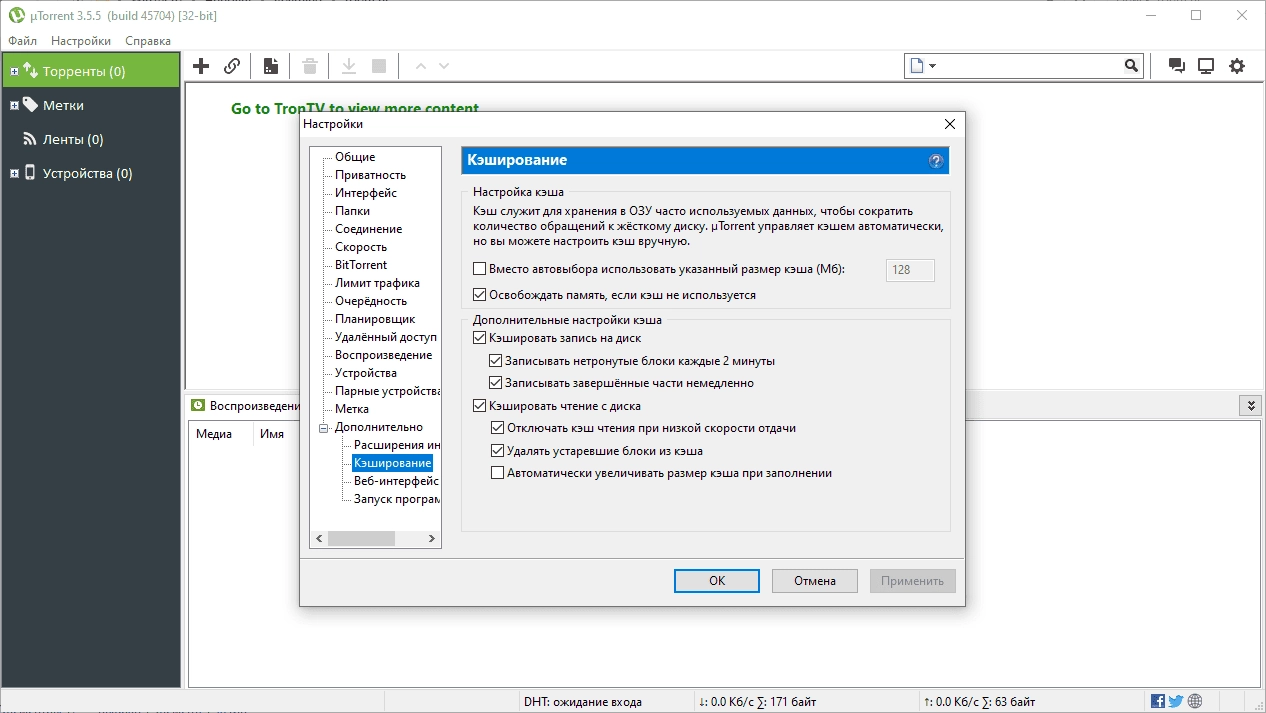Close the Настройки dialog
The image size is (1266, 713).
950,124
